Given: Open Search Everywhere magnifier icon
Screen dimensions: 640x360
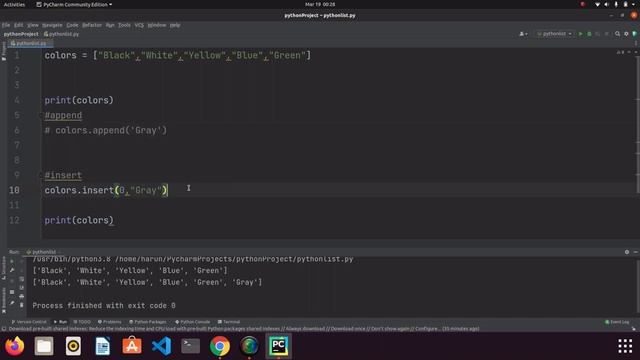Looking at the screenshot, I should (618, 34).
